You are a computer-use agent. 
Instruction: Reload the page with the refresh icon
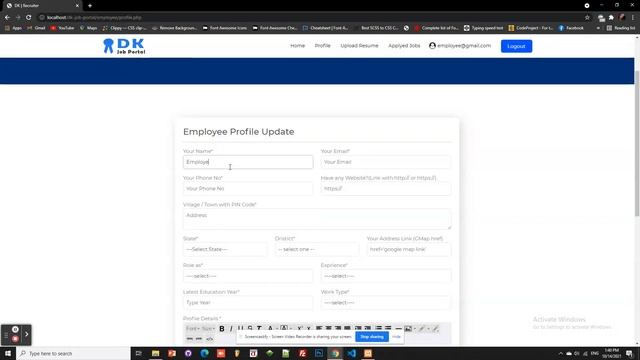[29, 18]
